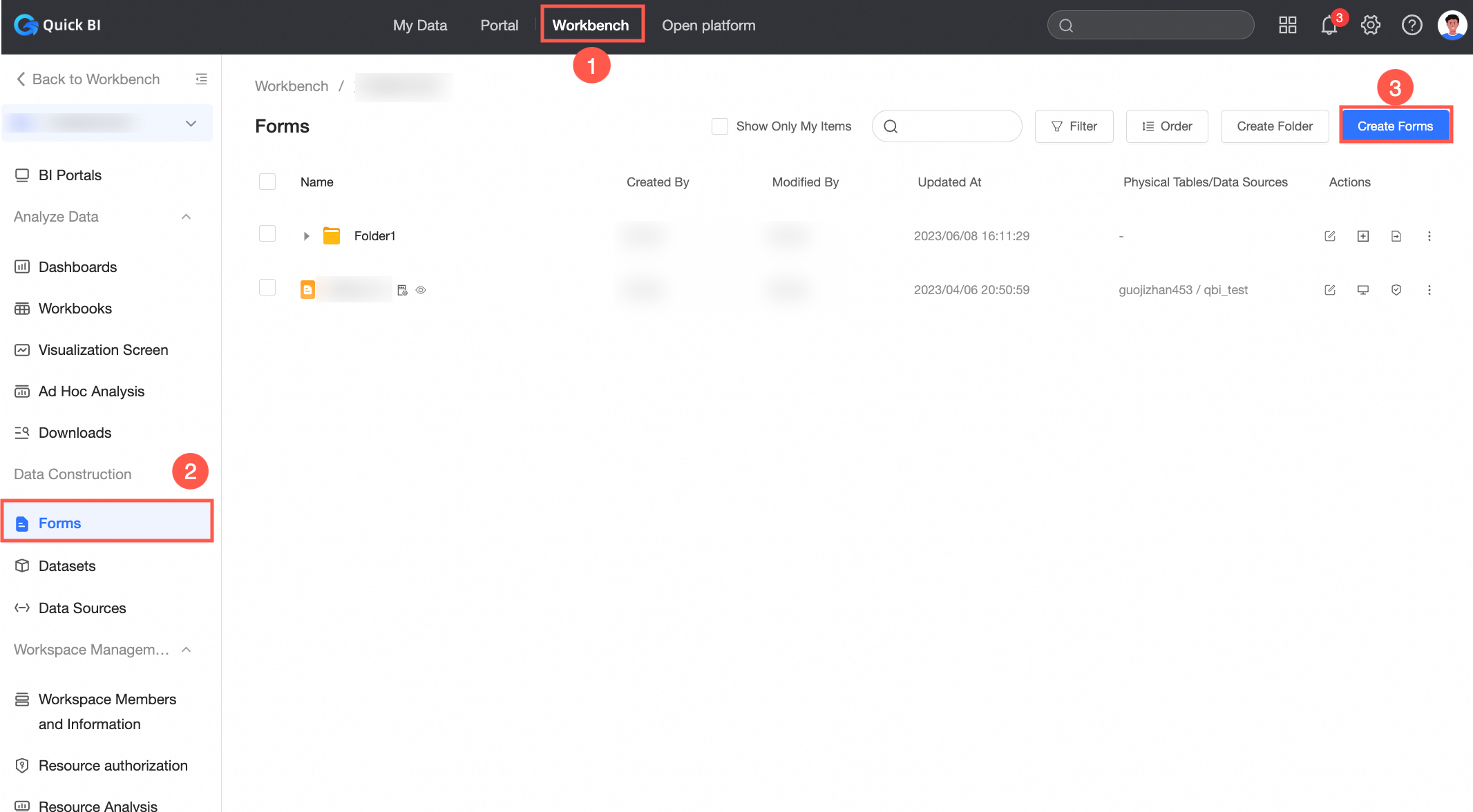Open Datasets in the sidebar
The height and width of the screenshot is (812, 1473).
67,566
